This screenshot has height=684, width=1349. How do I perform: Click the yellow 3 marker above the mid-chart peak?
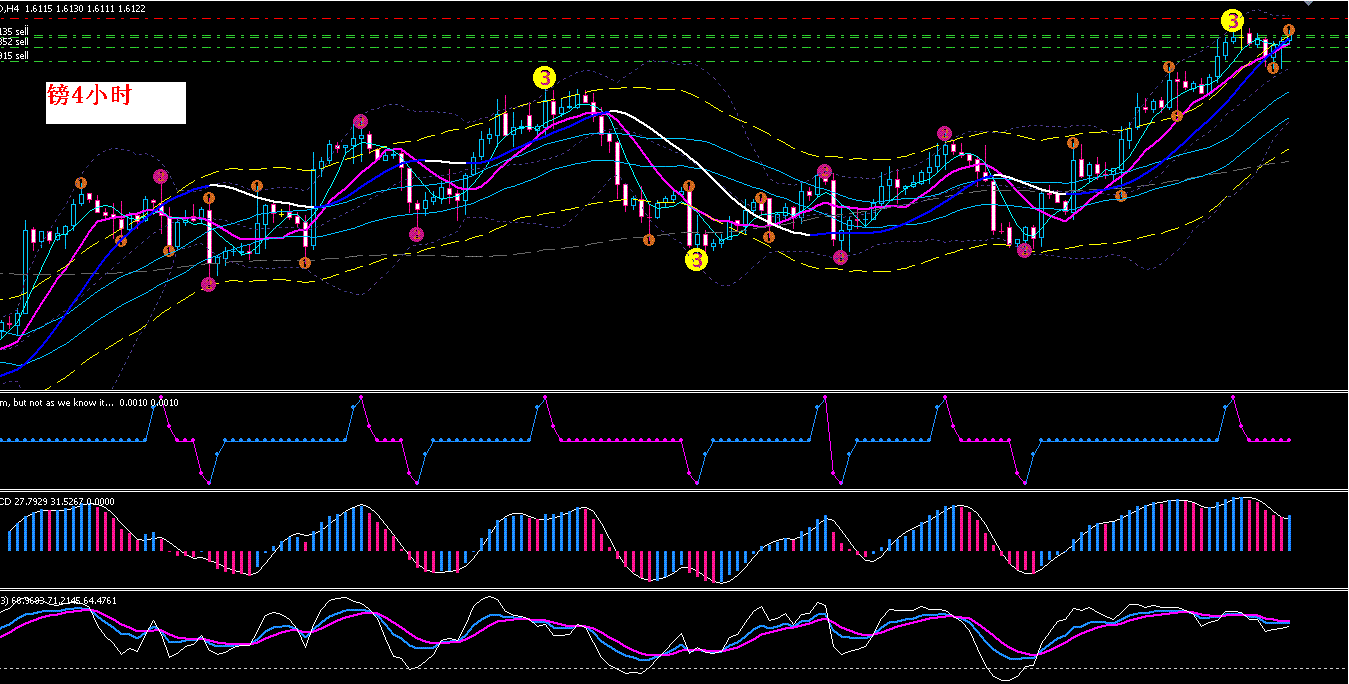[544, 78]
